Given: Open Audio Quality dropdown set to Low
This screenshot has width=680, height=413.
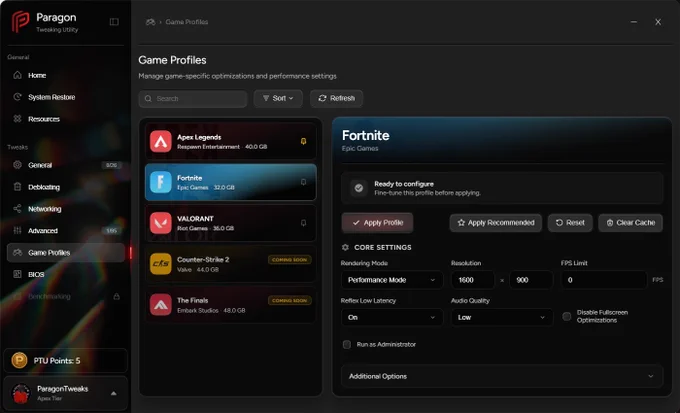Looking at the screenshot, I should click(502, 317).
